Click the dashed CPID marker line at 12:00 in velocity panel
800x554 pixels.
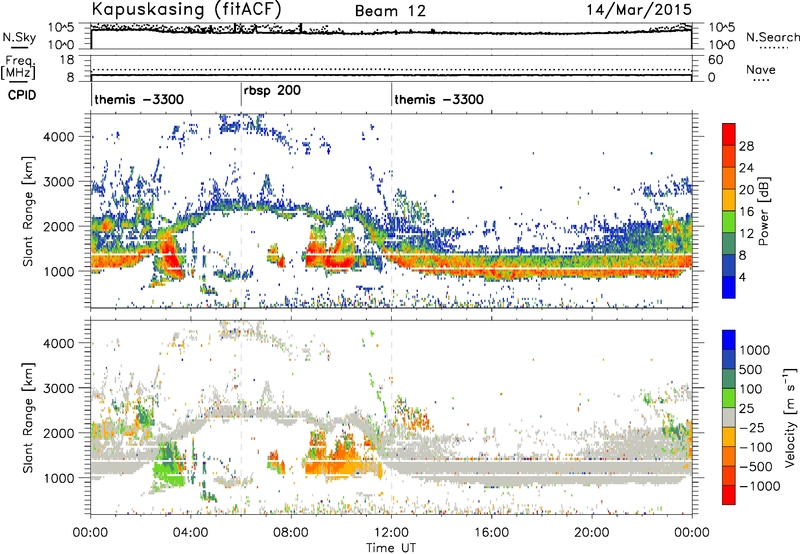click(392, 417)
